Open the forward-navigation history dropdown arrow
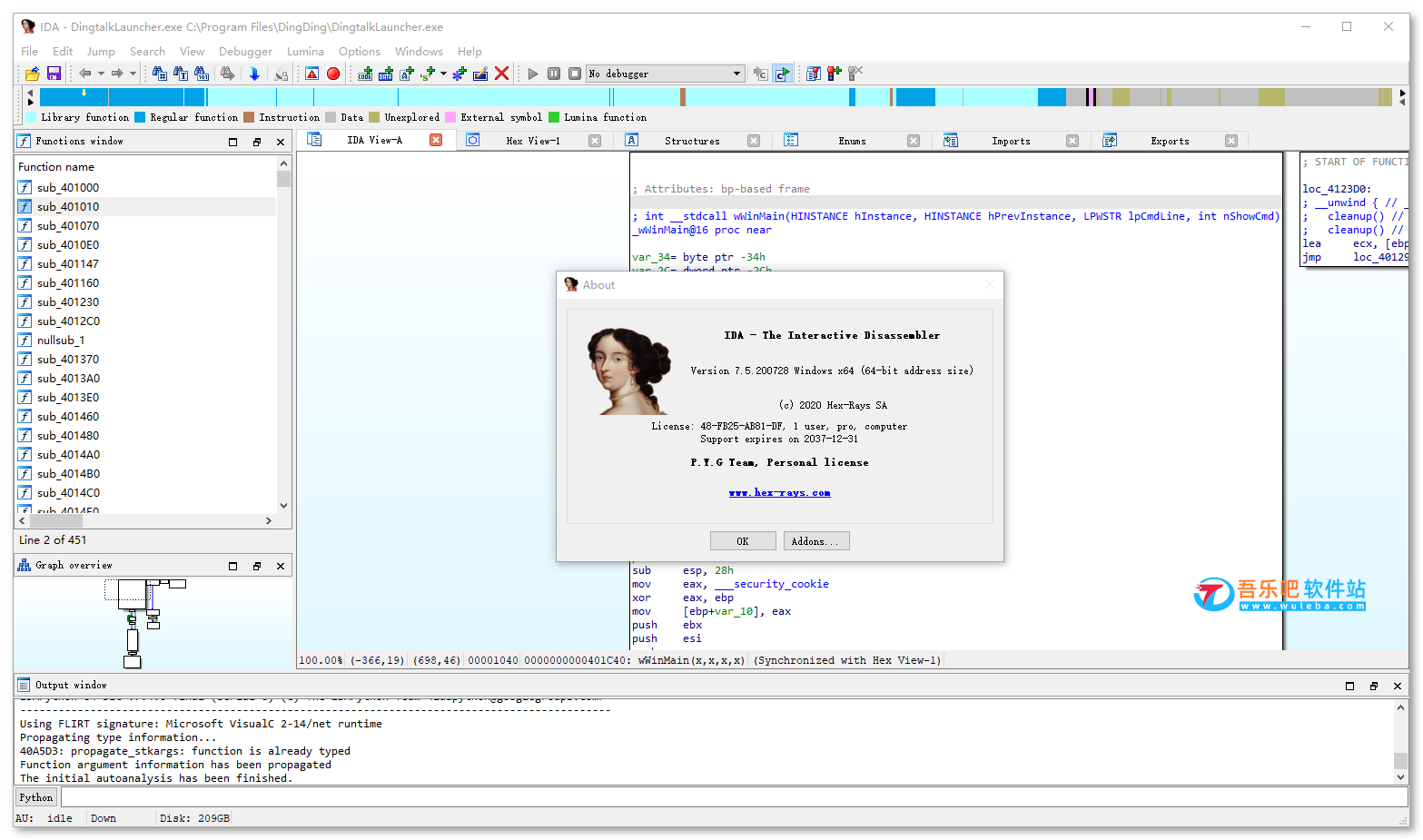The width and height of the screenshot is (1423, 840). [x=133, y=74]
